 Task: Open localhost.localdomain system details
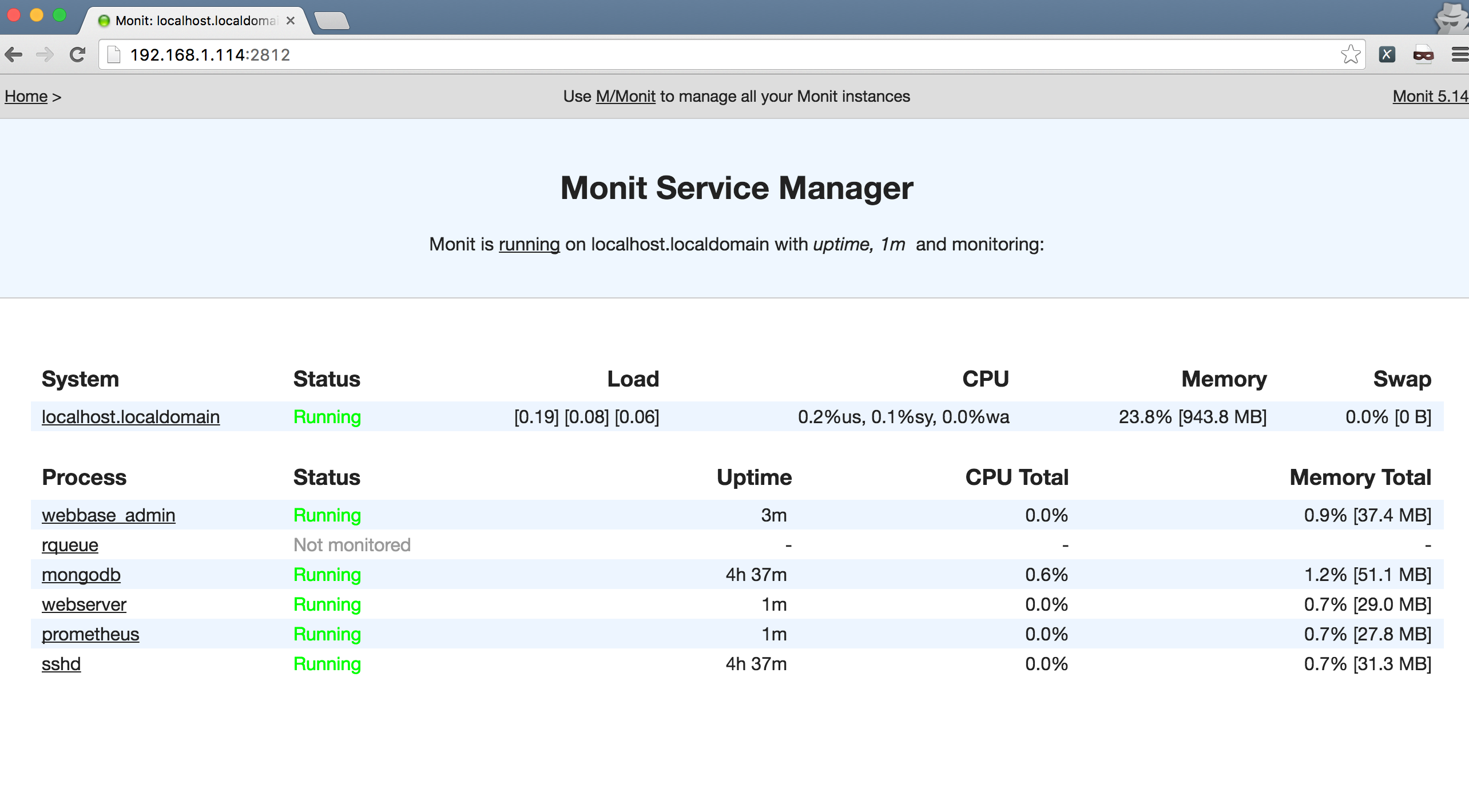click(x=130, y=417)
